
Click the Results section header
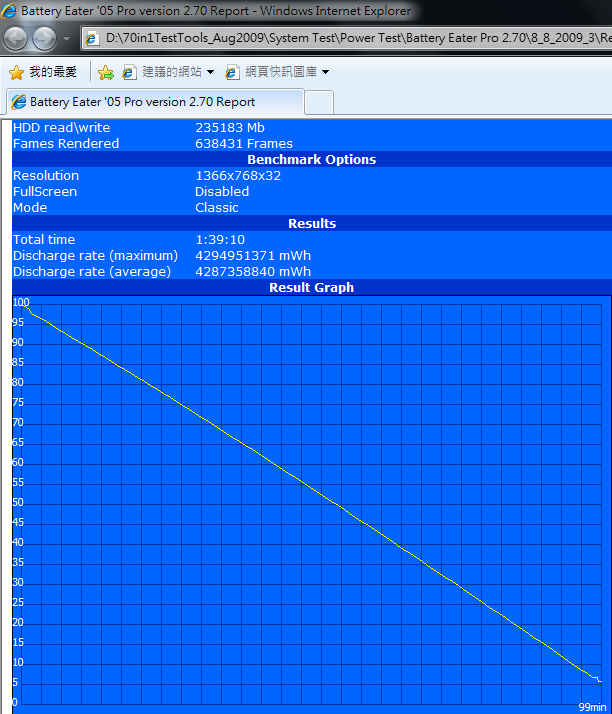311,224
